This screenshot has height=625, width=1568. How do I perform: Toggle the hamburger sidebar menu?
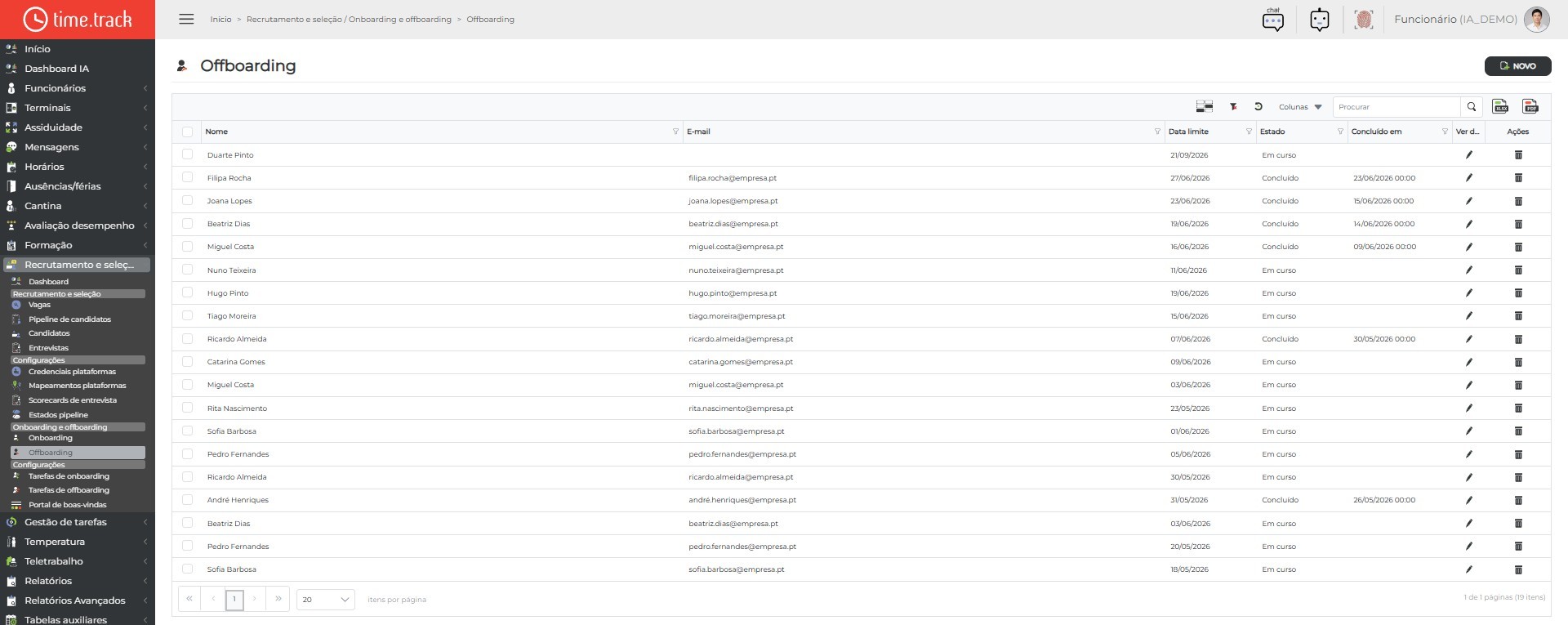coord(186,19)
